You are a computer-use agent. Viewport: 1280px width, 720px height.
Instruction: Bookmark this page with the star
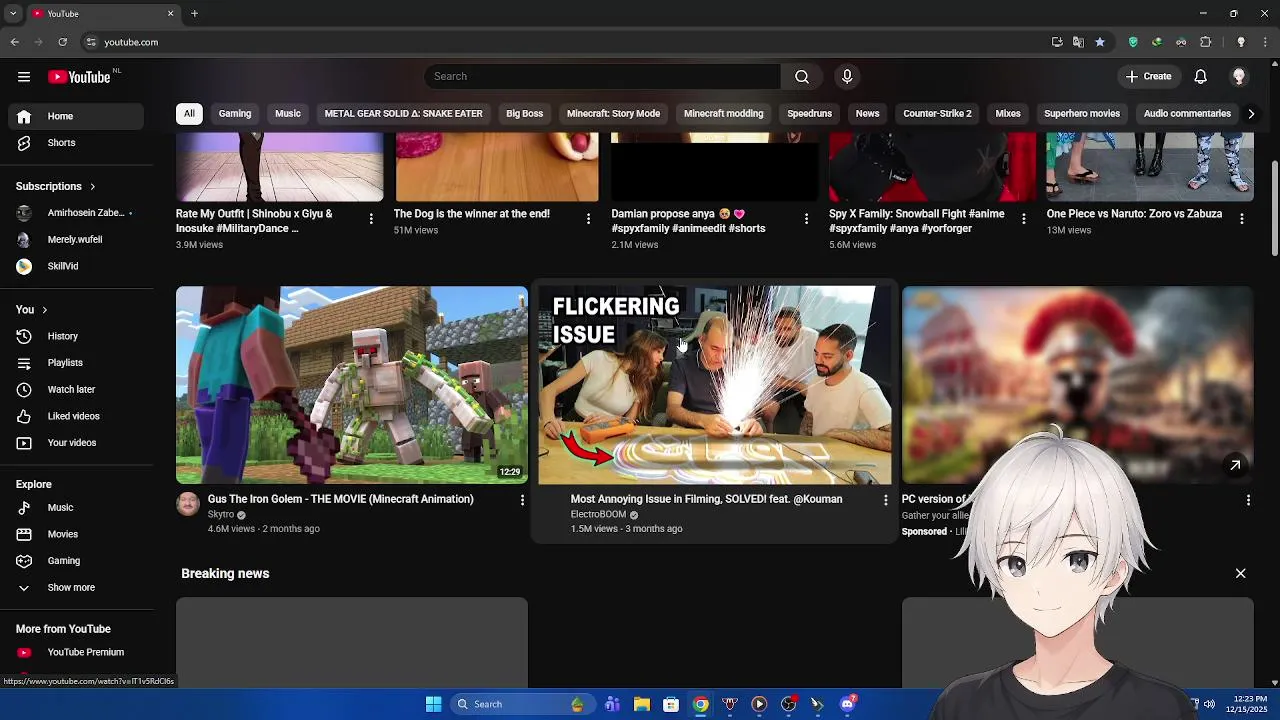[x=1100, y=42]
